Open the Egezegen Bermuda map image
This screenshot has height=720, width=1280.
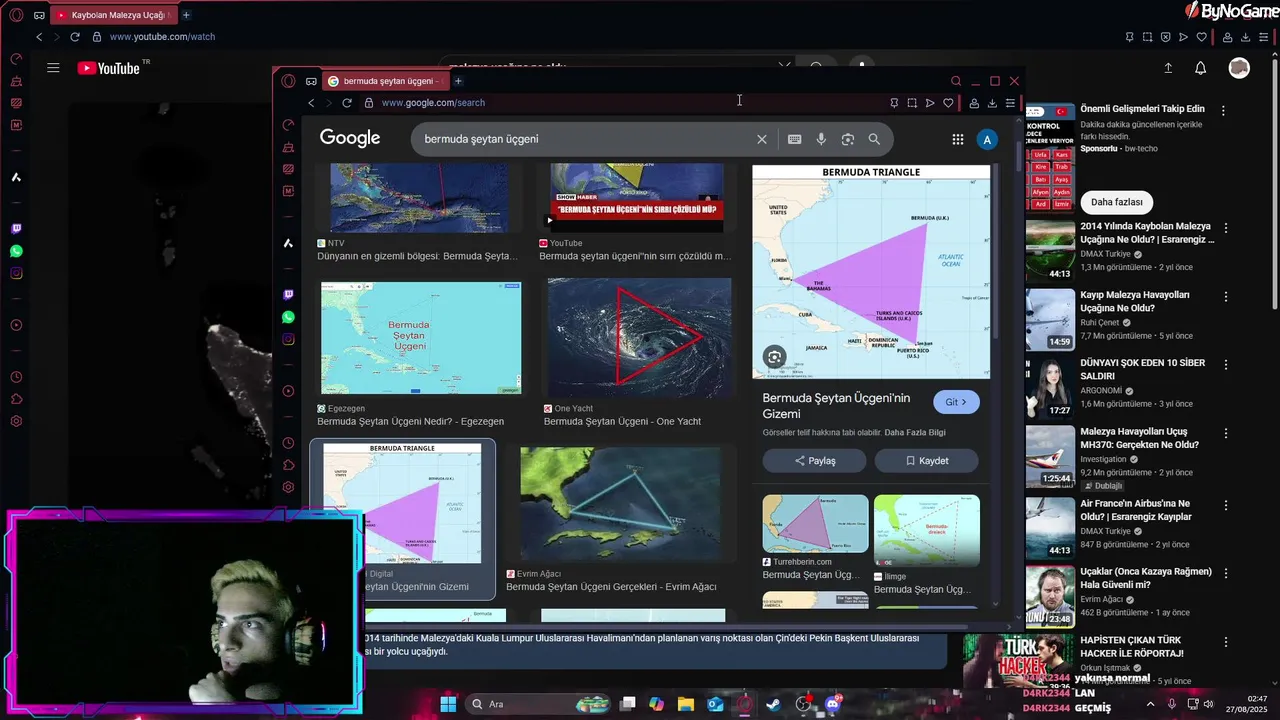(421, 338)
